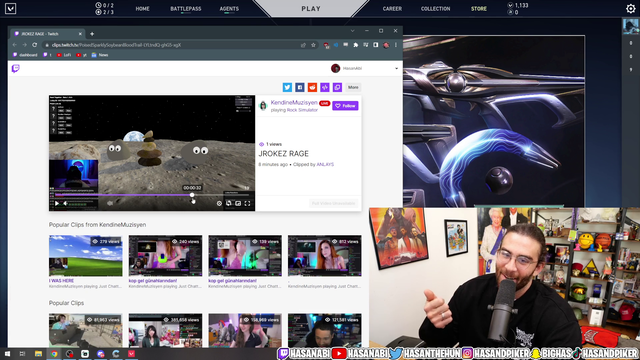Image resolution: width=640 pixels, height=360 pixels.
Task: Open the Rock Simulator game link
Action: pos(302,110)
